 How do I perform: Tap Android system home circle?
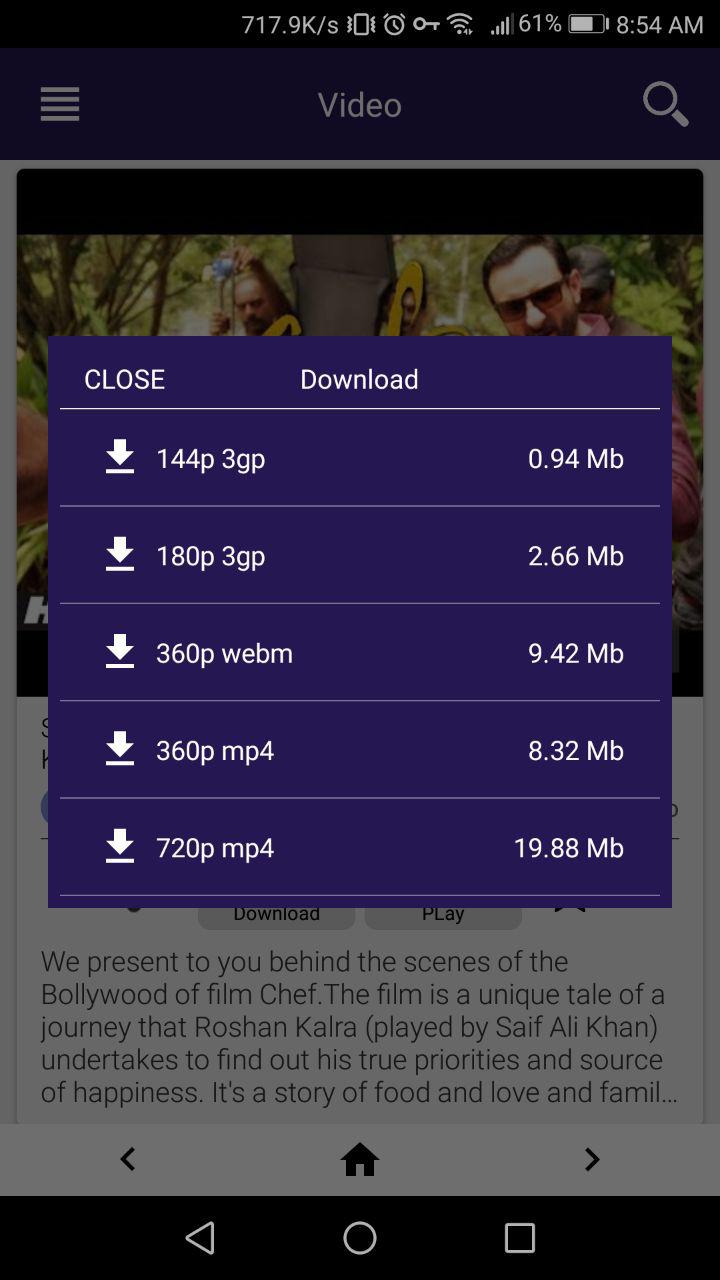(360, 1238)
